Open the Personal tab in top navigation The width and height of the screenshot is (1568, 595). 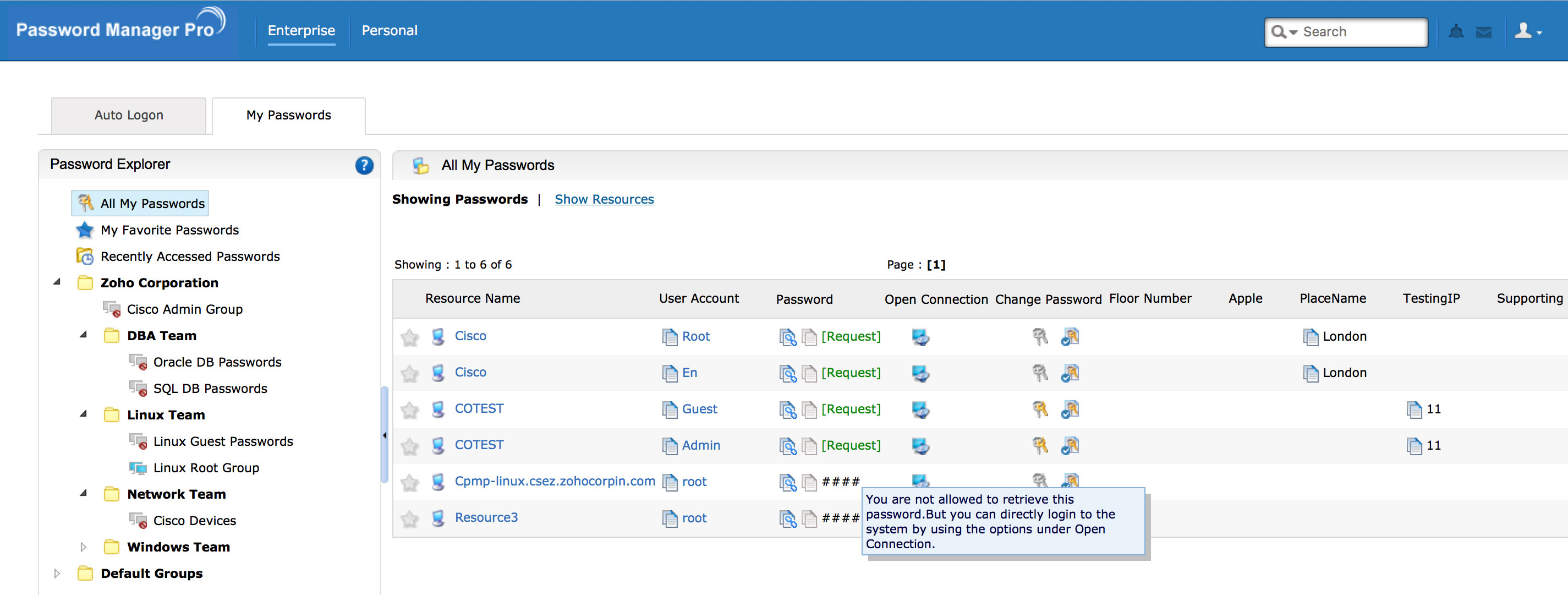(389, 30)
